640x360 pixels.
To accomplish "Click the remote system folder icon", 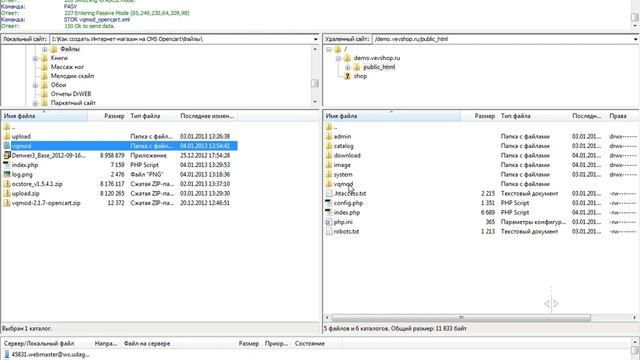I will click(x=329, y=174).
